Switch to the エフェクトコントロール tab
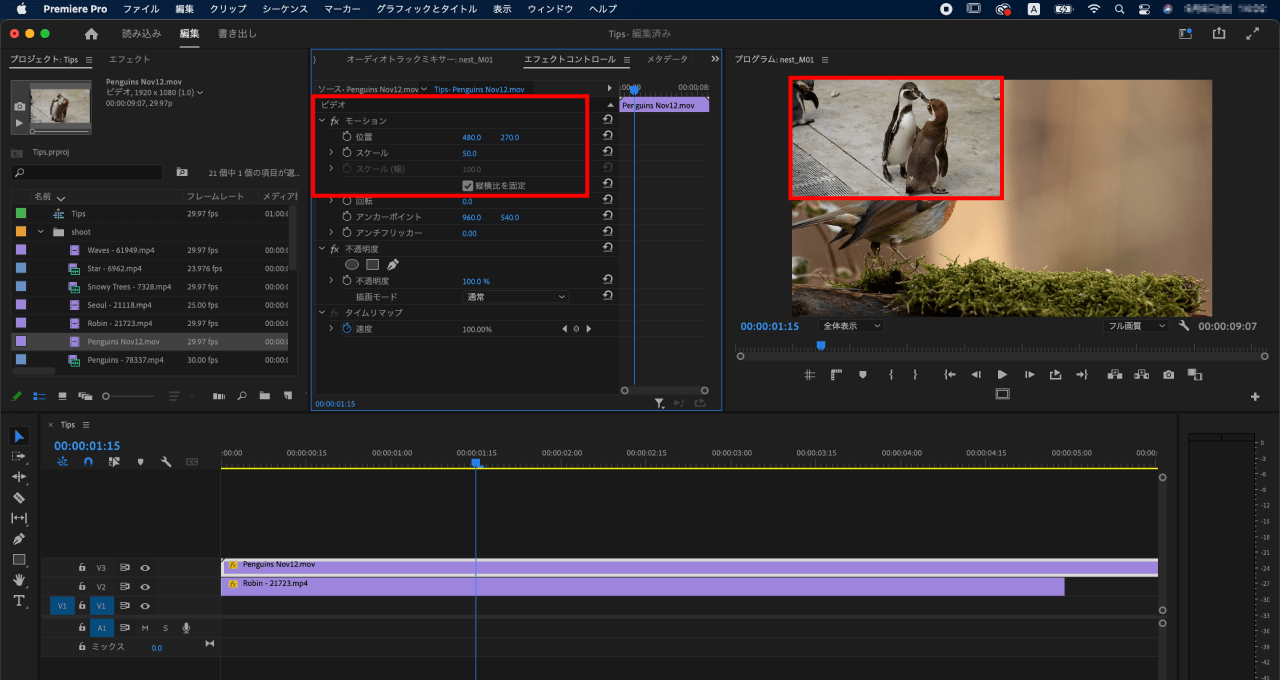This screenshot has height=680, width=1280. coord(570,59)
